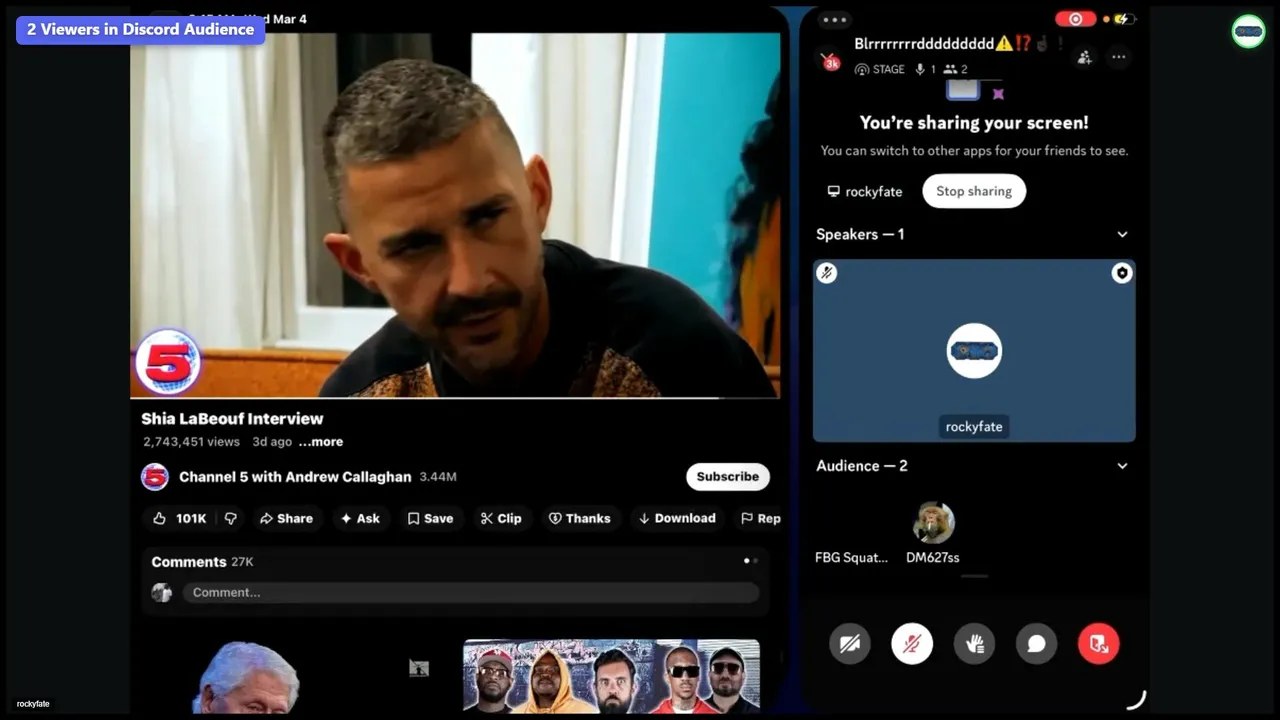
Task: Select the rockyfate screen share source
Action: pyautogui.click(x=865, y=191)
